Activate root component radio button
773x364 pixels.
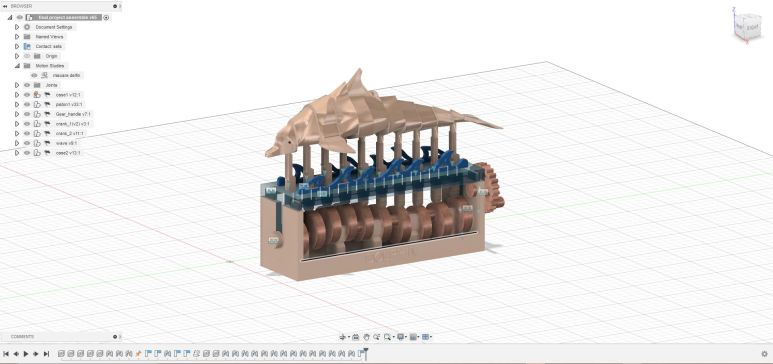[106, 18]
